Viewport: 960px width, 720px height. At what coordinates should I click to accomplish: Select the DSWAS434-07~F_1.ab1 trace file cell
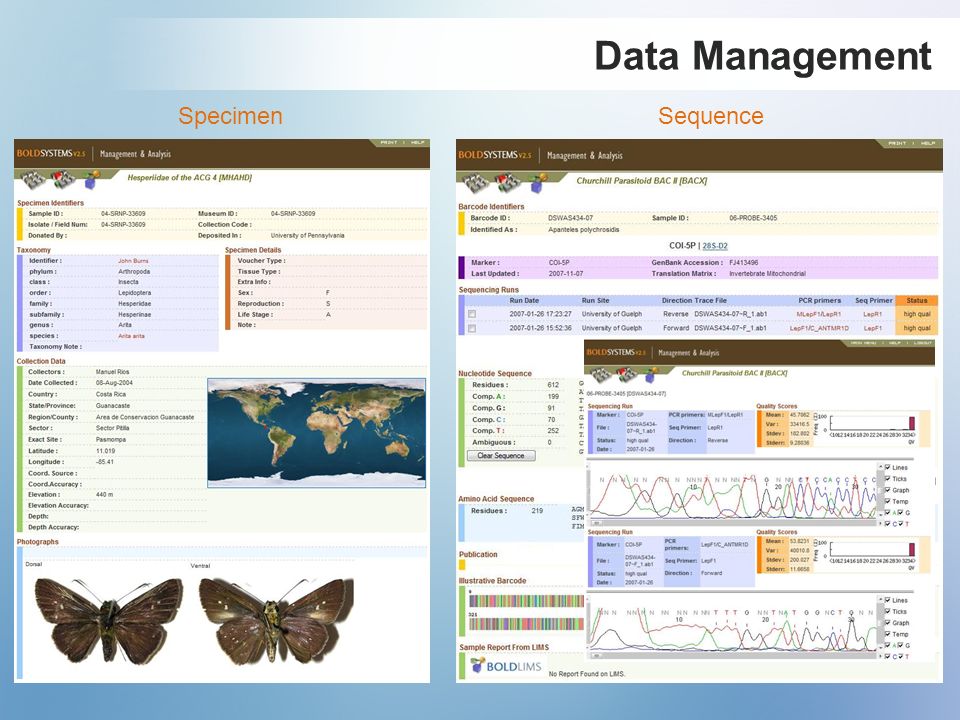730,329
